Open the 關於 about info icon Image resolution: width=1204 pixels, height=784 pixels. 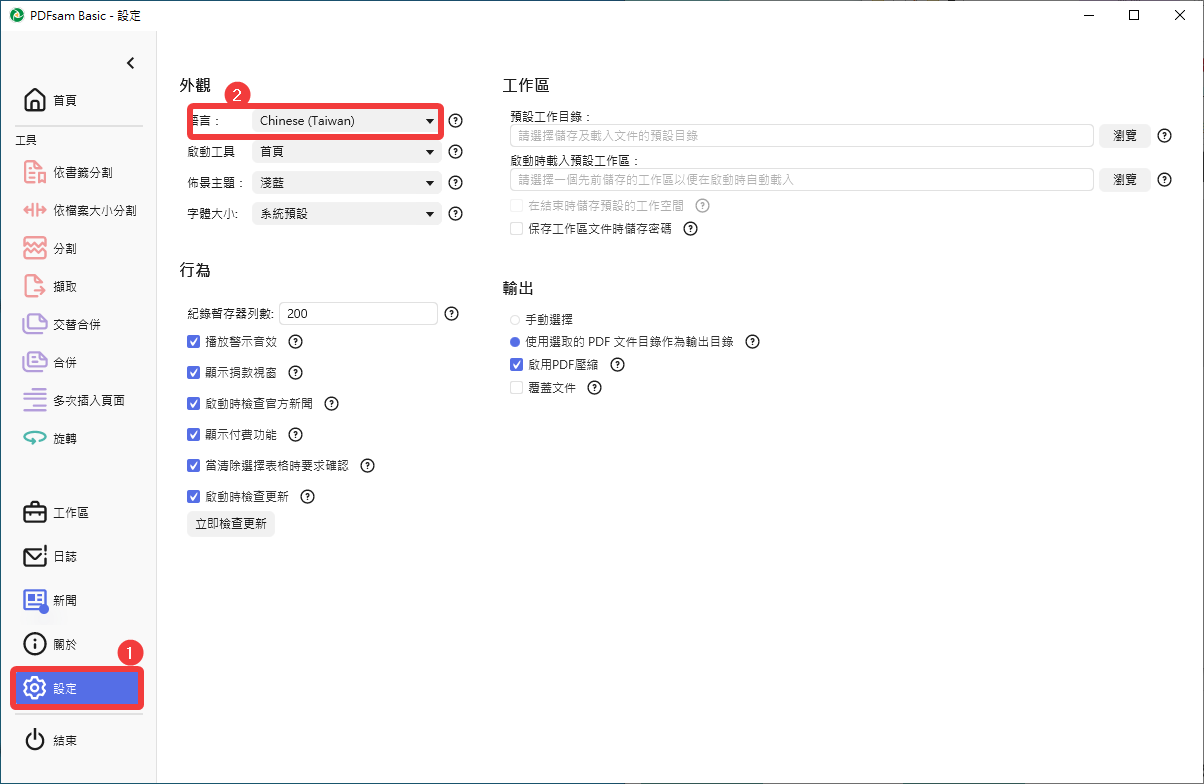pyautogui.click(x=35, y=644)
